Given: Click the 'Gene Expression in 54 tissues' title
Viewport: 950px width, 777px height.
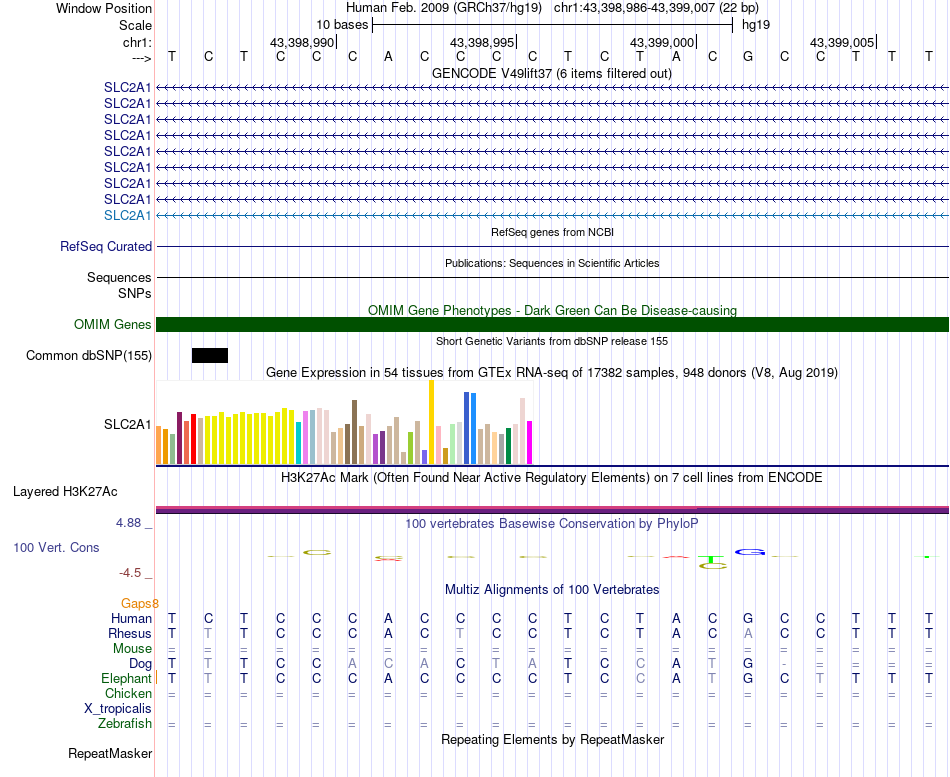Looking at the screenshot, I should tap(552, 372).
